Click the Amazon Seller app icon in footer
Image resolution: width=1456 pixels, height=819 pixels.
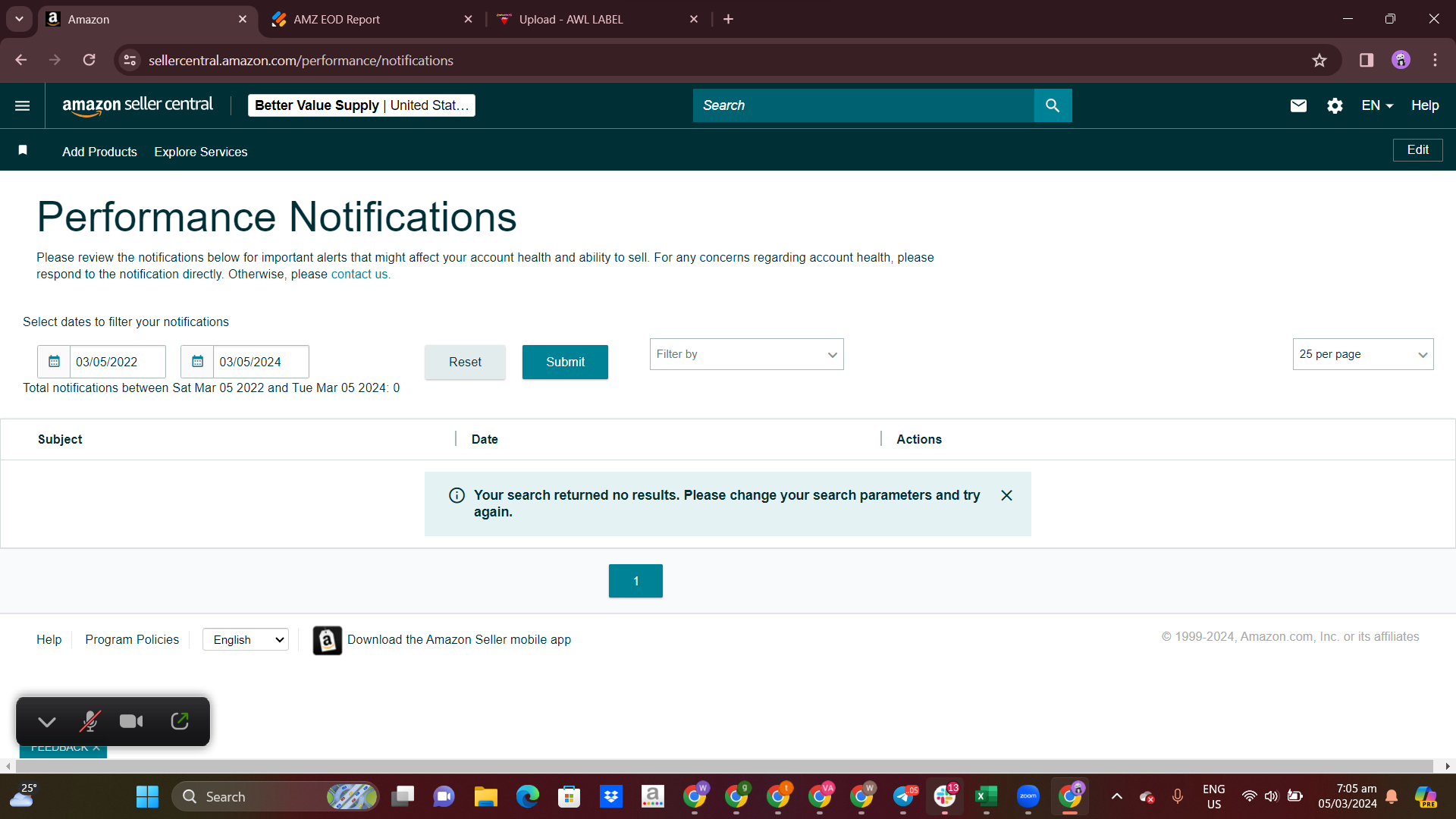point(328,640)
